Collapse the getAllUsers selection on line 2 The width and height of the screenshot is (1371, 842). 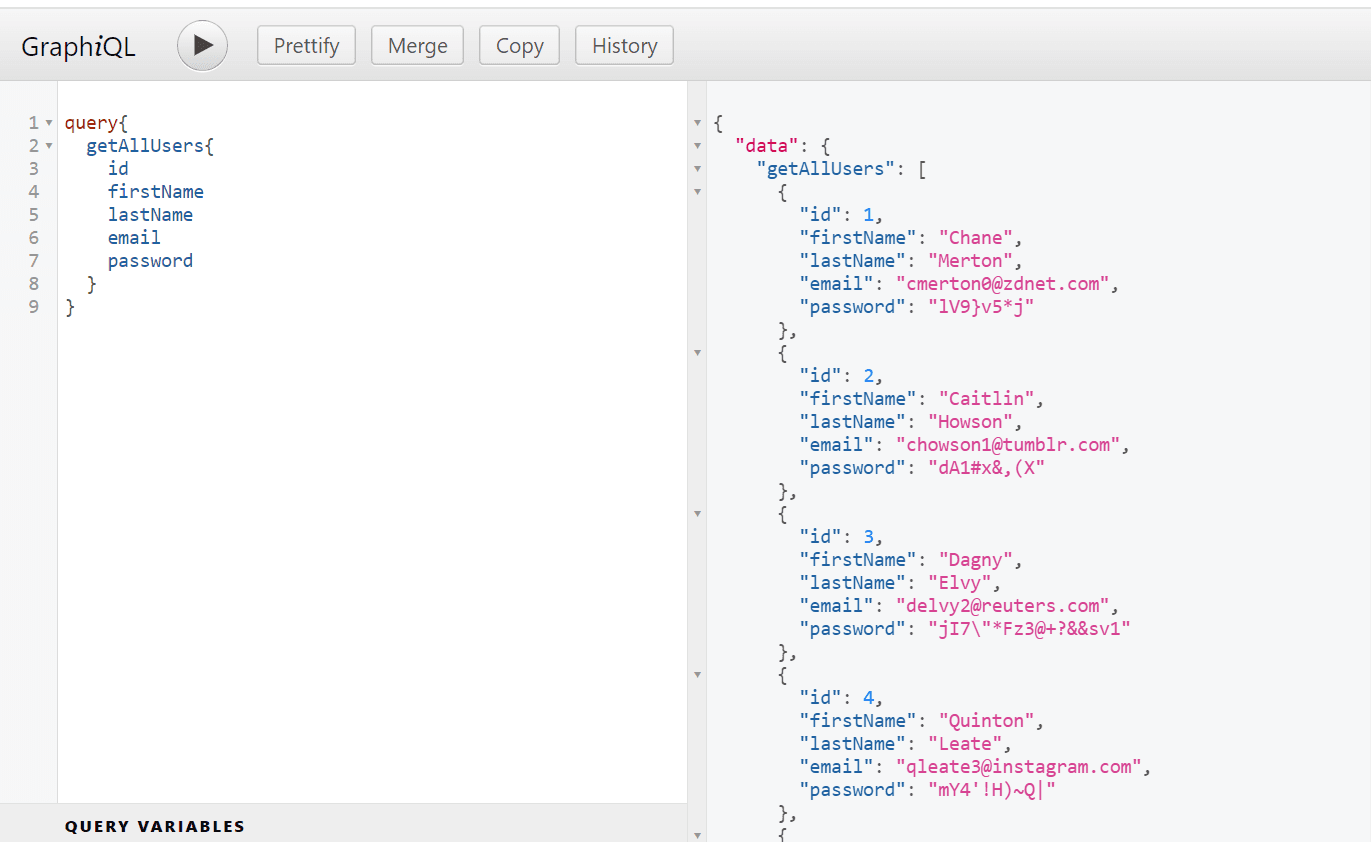point(48,145)
